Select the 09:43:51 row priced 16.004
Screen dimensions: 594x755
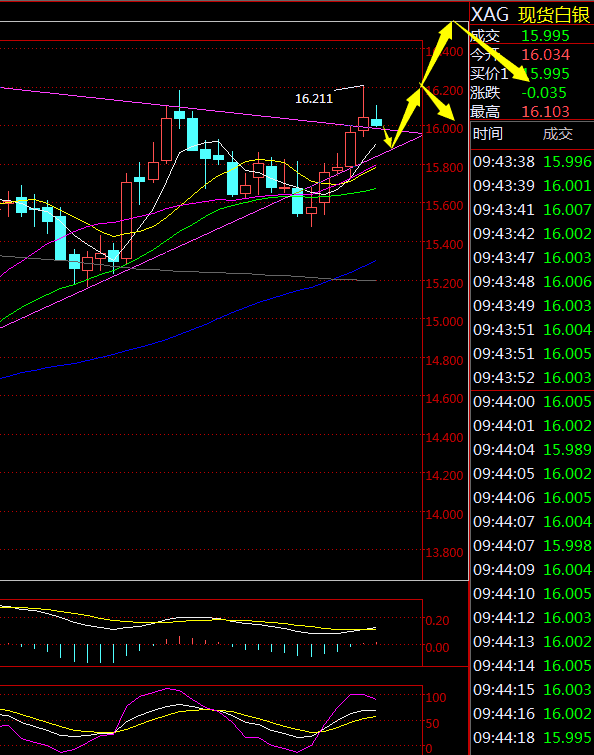pyautogui.click(x=532, y=330)
